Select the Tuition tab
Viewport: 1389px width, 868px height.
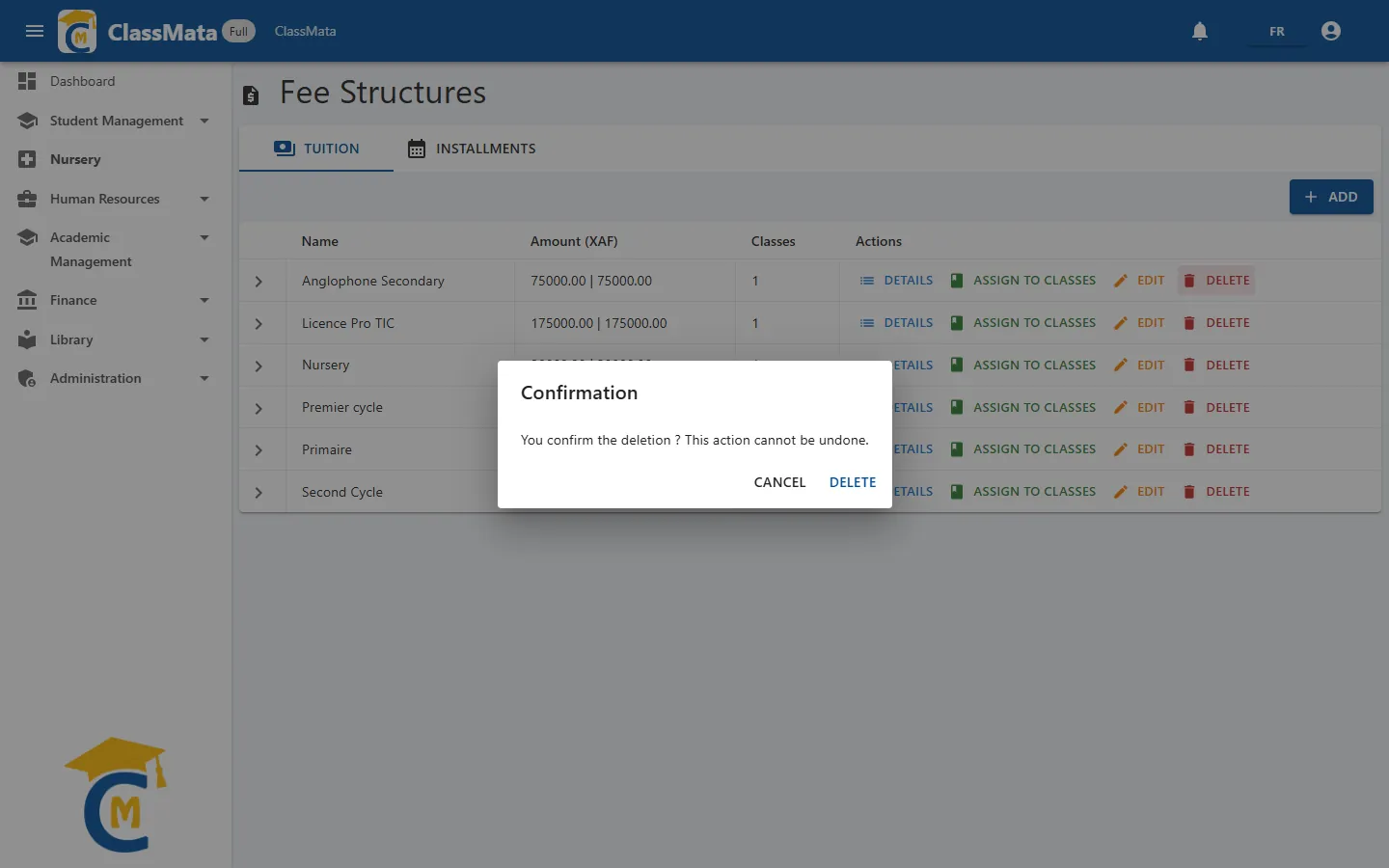tap(316, 149)
